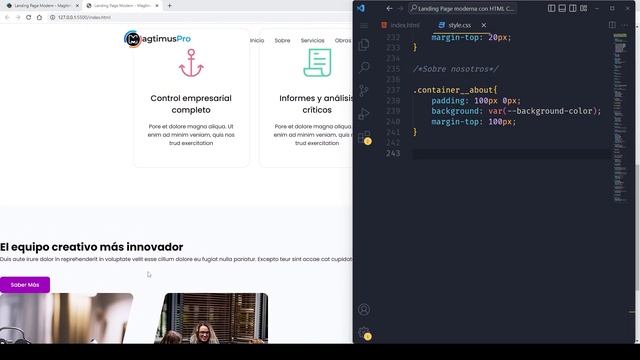
Task: Go forward in the browser
Action: pos(18,18)
